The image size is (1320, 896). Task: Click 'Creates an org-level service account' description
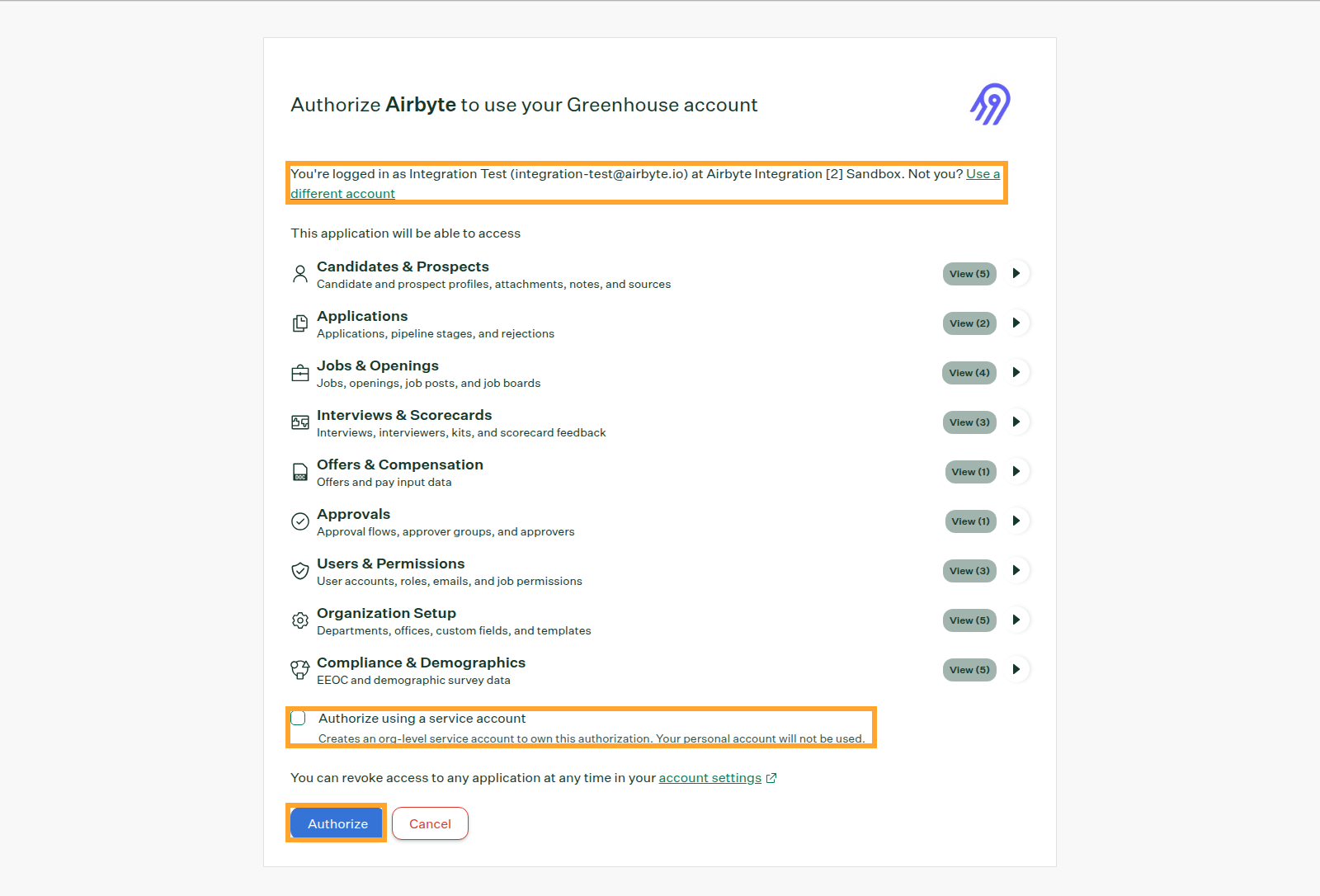[592, 738]
